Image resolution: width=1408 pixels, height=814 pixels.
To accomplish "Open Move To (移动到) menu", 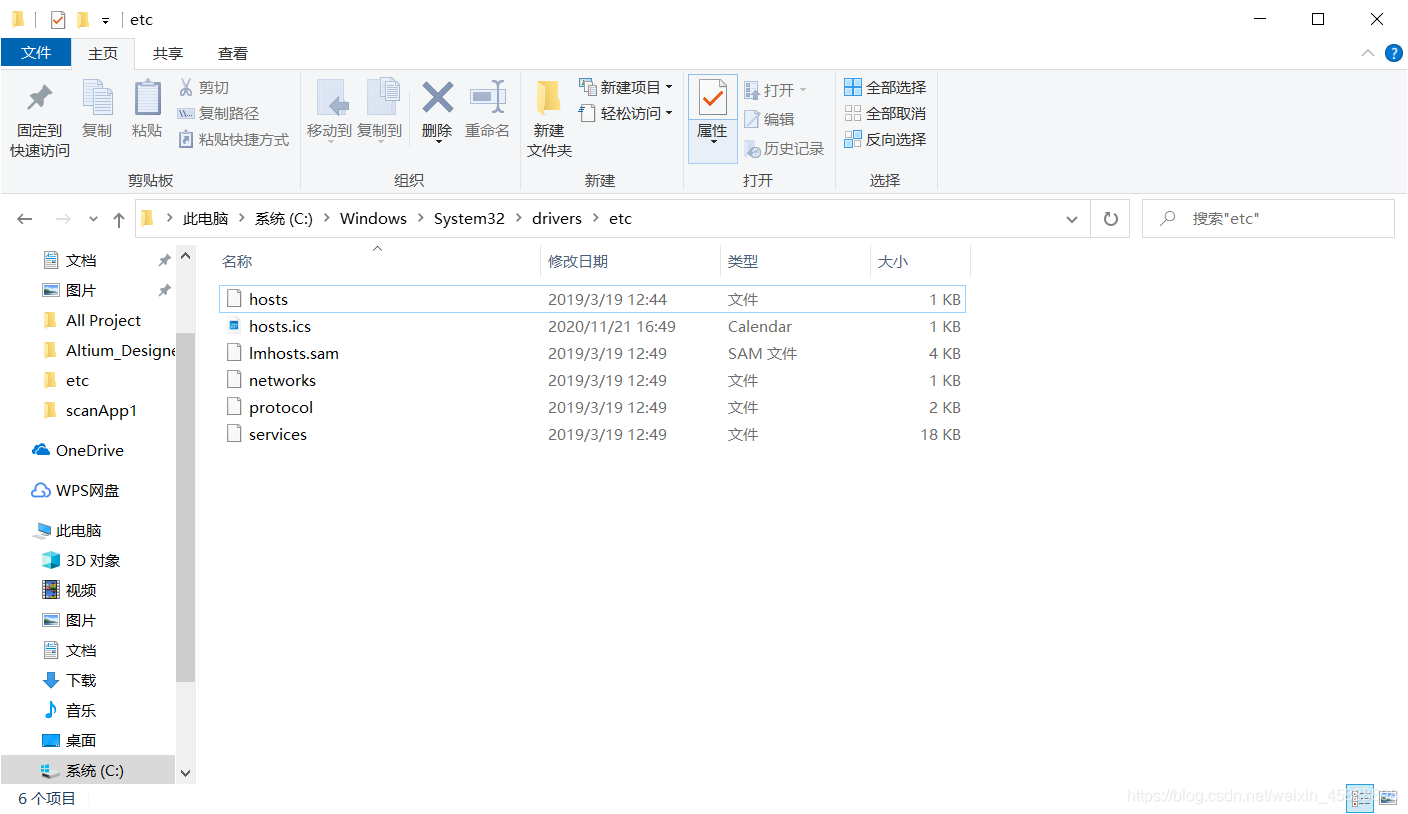I will (329, 110).
